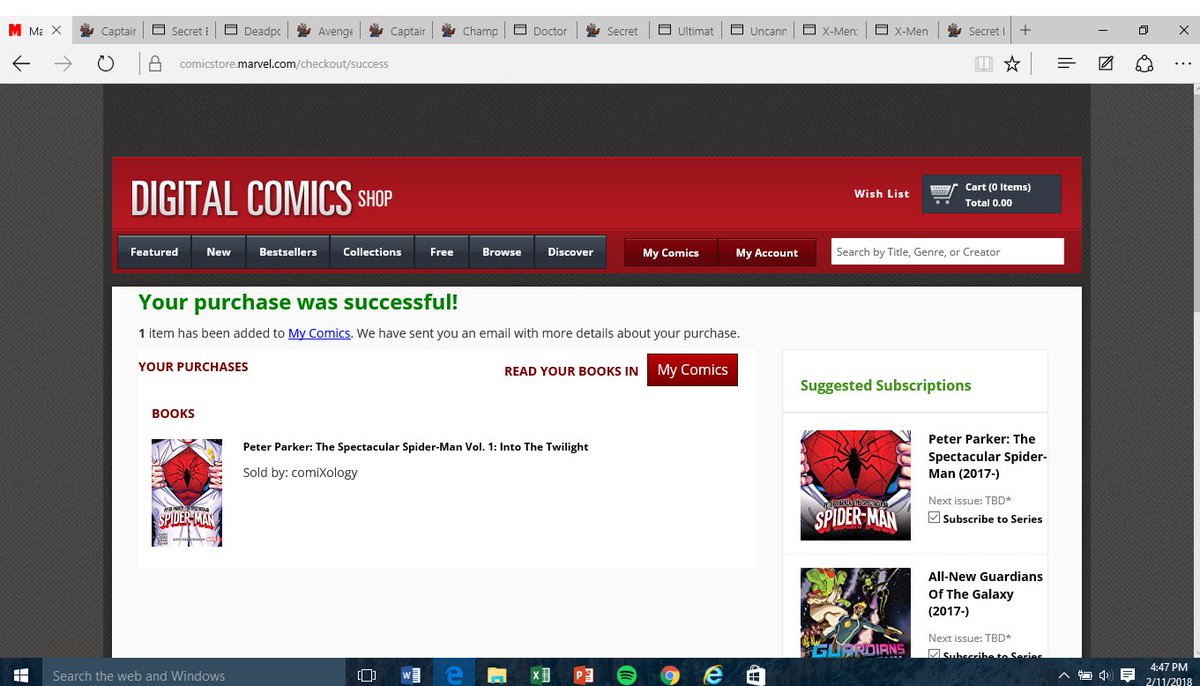Open the Free comics menu item

tap(442, 252)
